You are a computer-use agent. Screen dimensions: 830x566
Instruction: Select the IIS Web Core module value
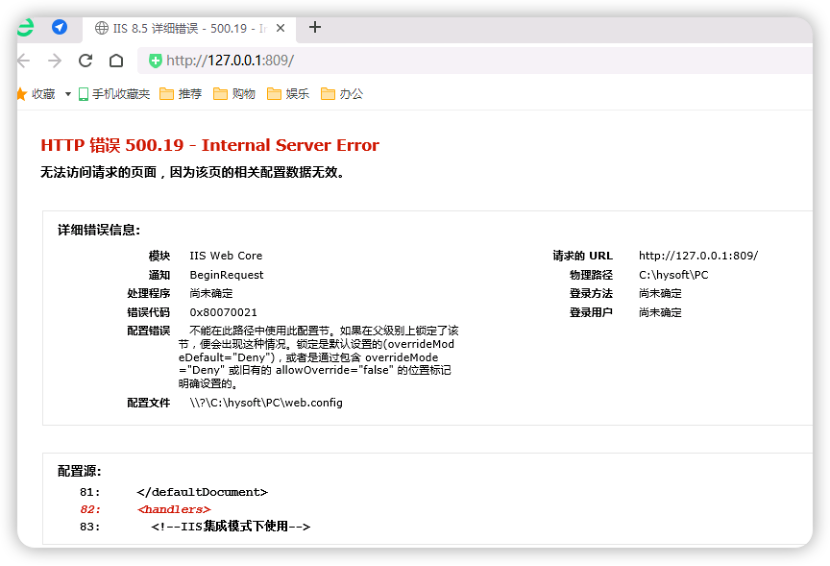click(226, 256)
